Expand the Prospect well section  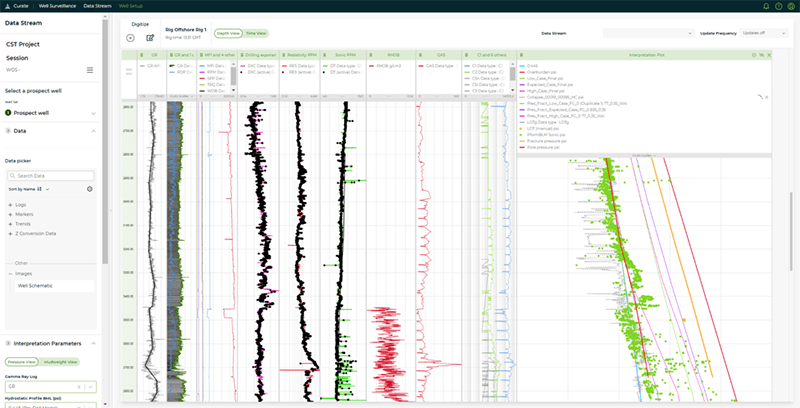pos(93,113)
